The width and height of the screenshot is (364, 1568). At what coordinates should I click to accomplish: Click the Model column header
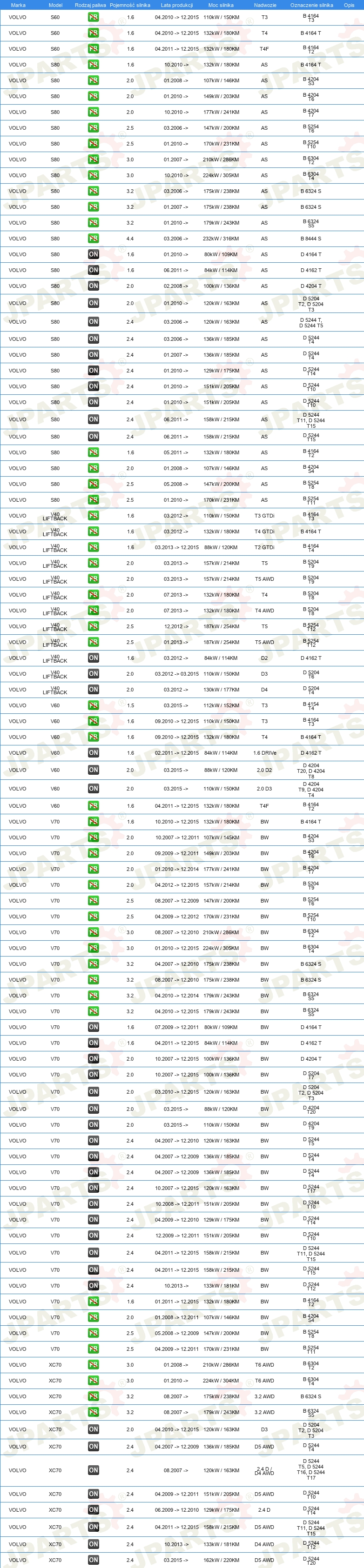(x=55, y=5)
